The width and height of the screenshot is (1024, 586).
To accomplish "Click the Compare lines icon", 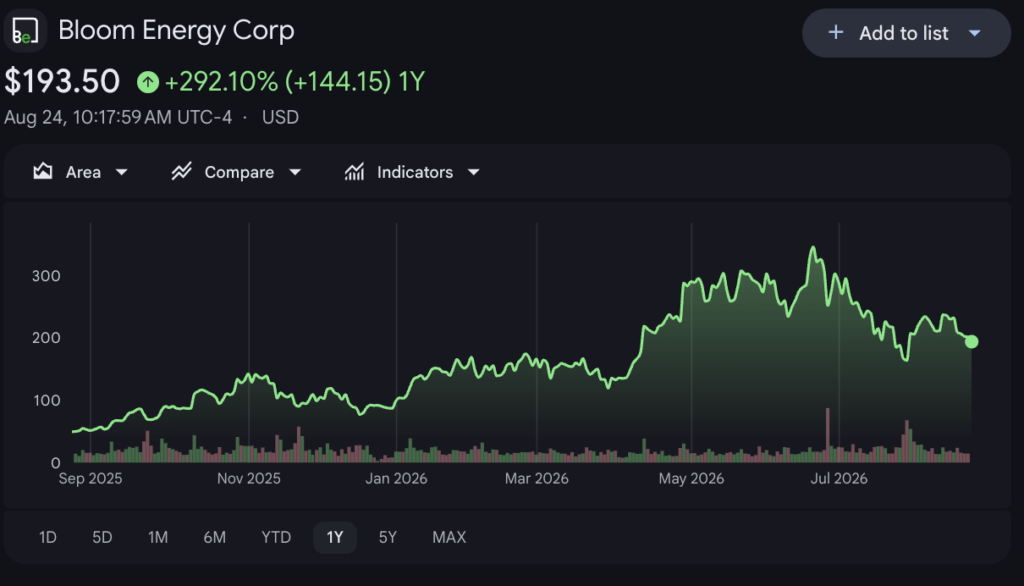I will (182, 172).
